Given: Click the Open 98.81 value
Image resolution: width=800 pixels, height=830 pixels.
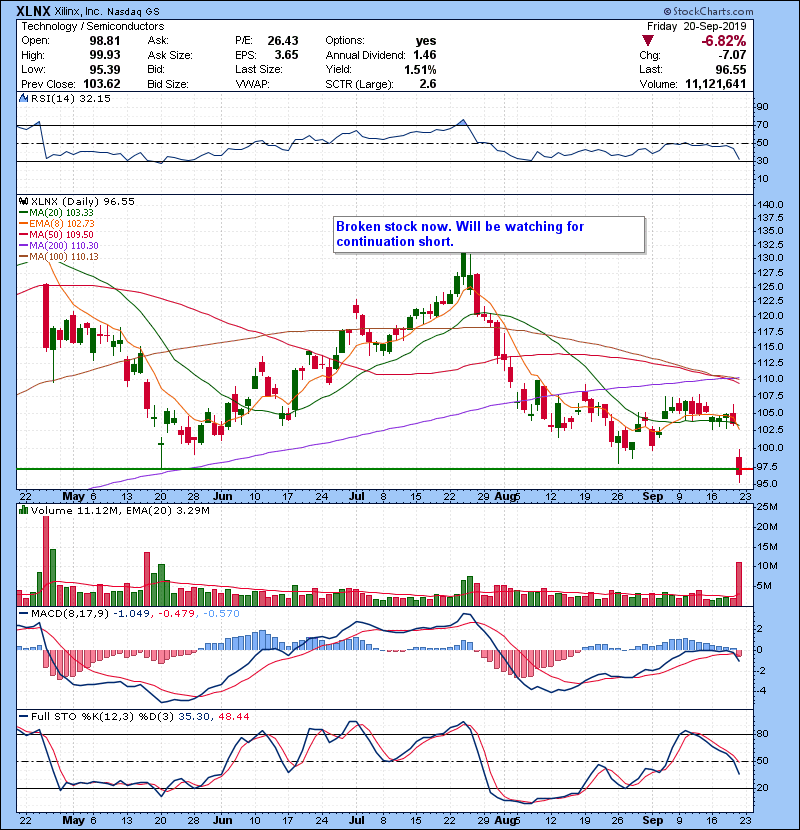Looking at the screenshot, I should 105,41.
